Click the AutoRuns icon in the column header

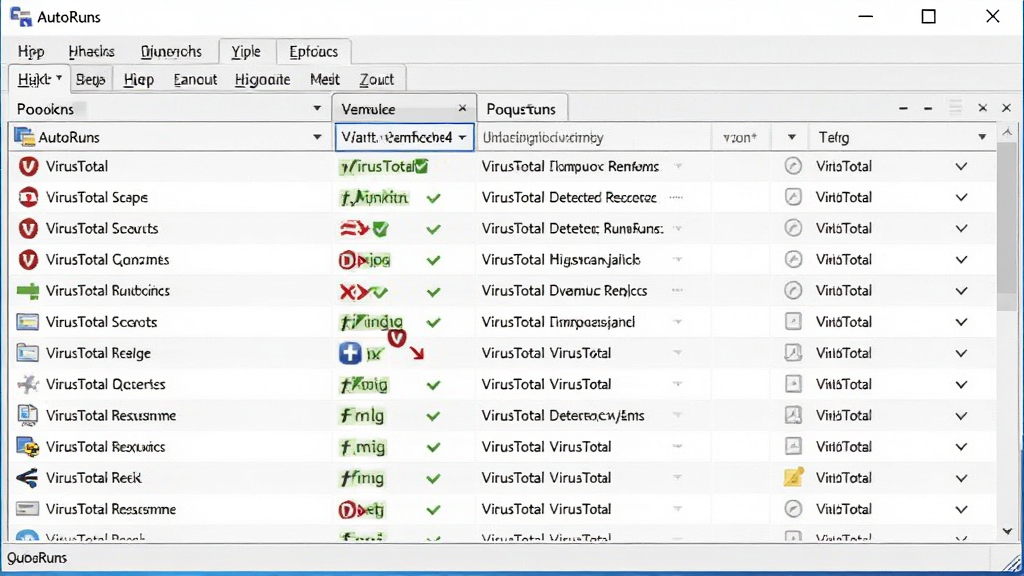[24, 137]
